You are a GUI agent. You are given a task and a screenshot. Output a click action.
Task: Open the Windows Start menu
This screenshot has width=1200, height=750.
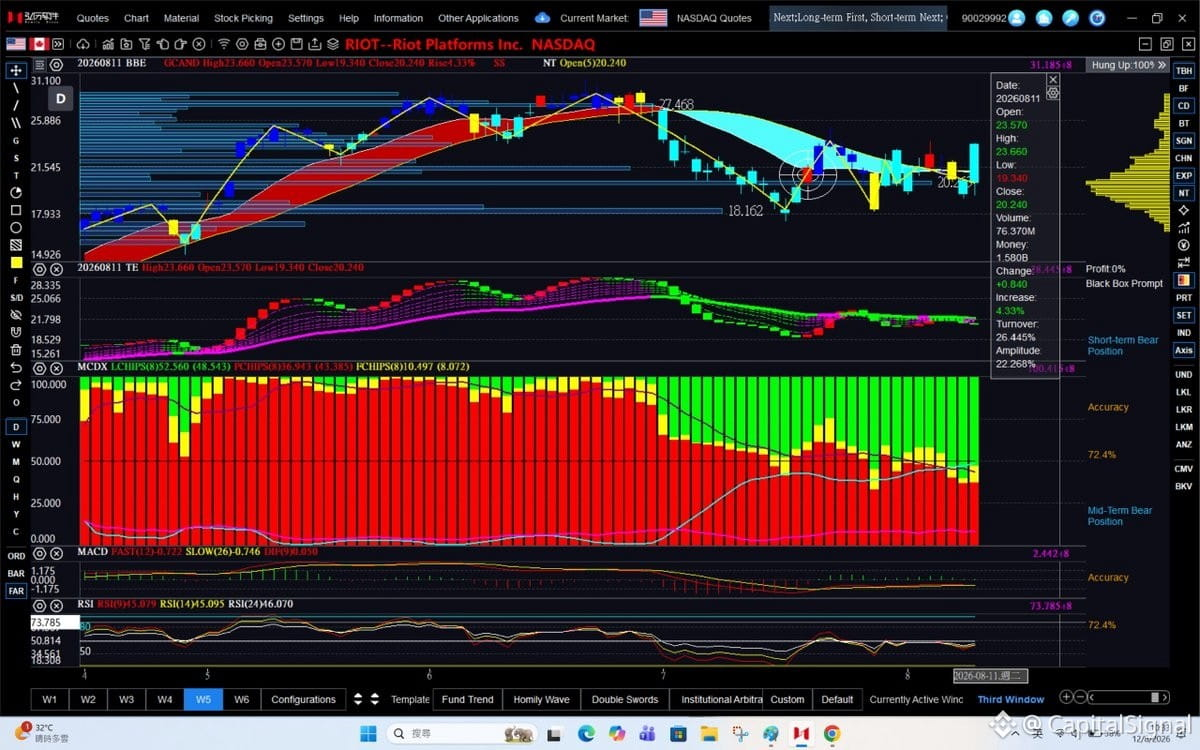click(369, 734)
